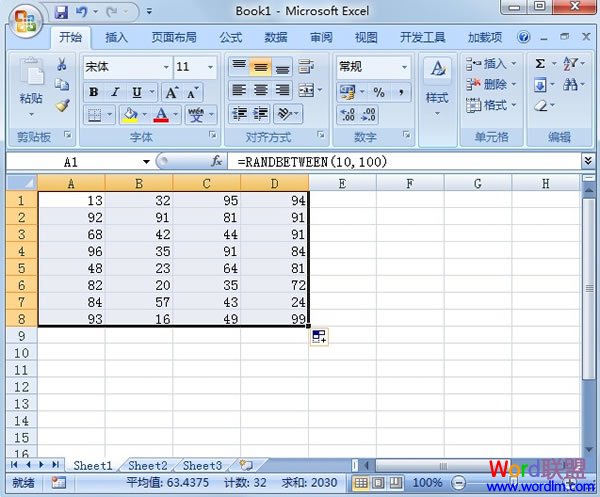The height and width of the screenshot is (497, 600).
Task: Click the zoom out minus button
Action: (458, 483)
